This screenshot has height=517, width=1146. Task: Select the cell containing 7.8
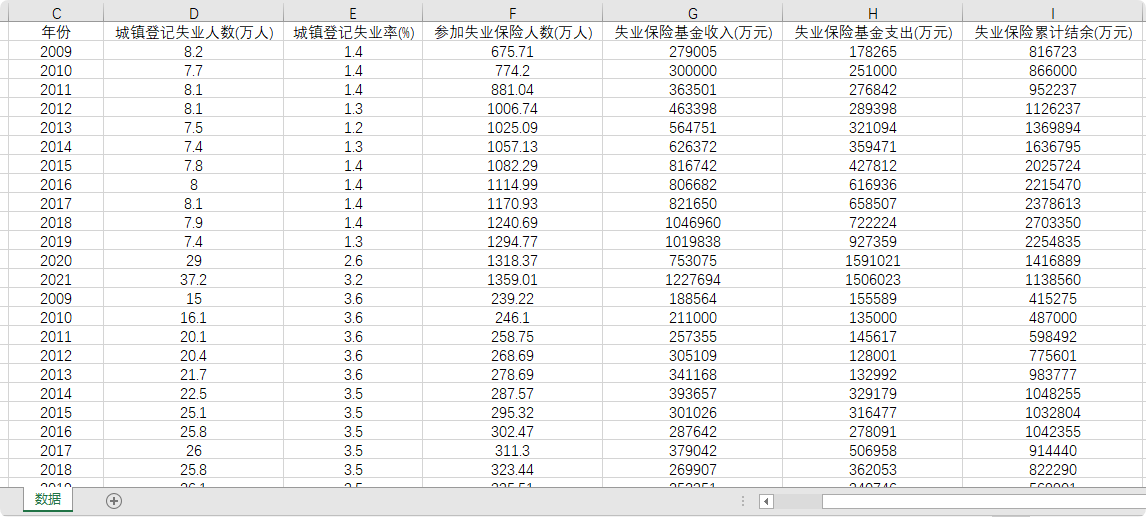coord(194,165)
